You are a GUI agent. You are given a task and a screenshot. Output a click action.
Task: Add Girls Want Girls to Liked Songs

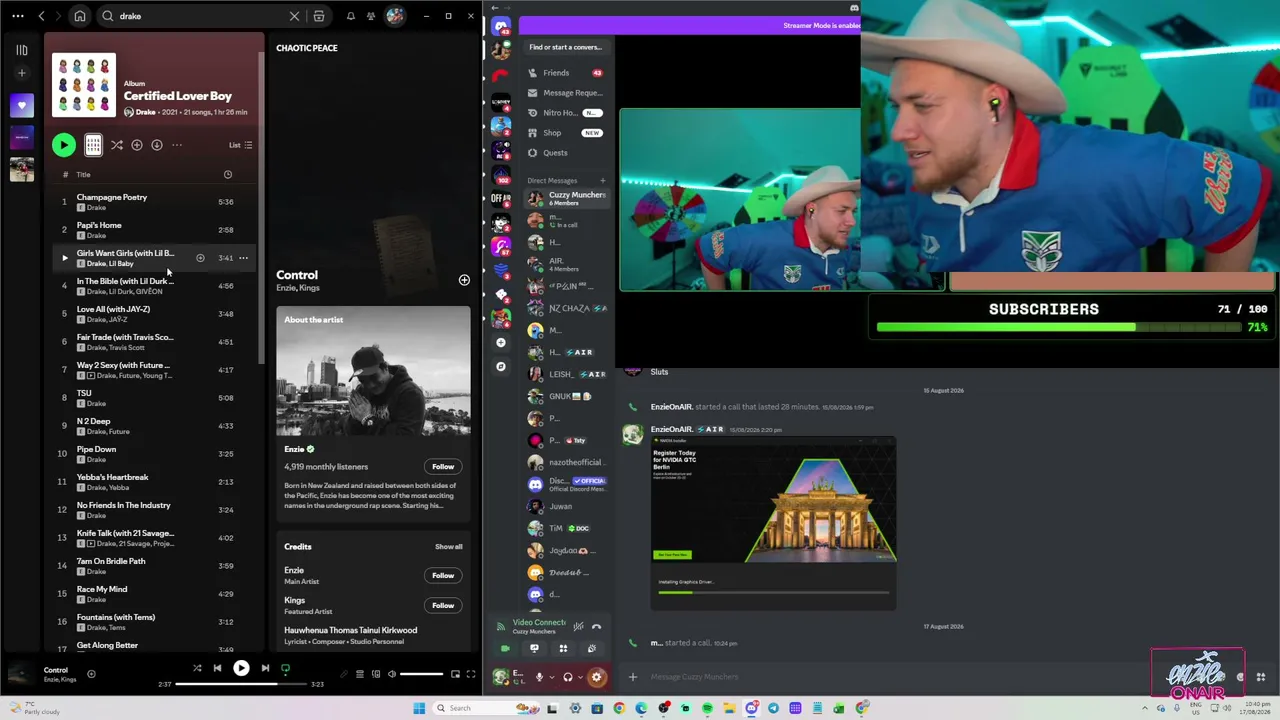tap(200, 258)
